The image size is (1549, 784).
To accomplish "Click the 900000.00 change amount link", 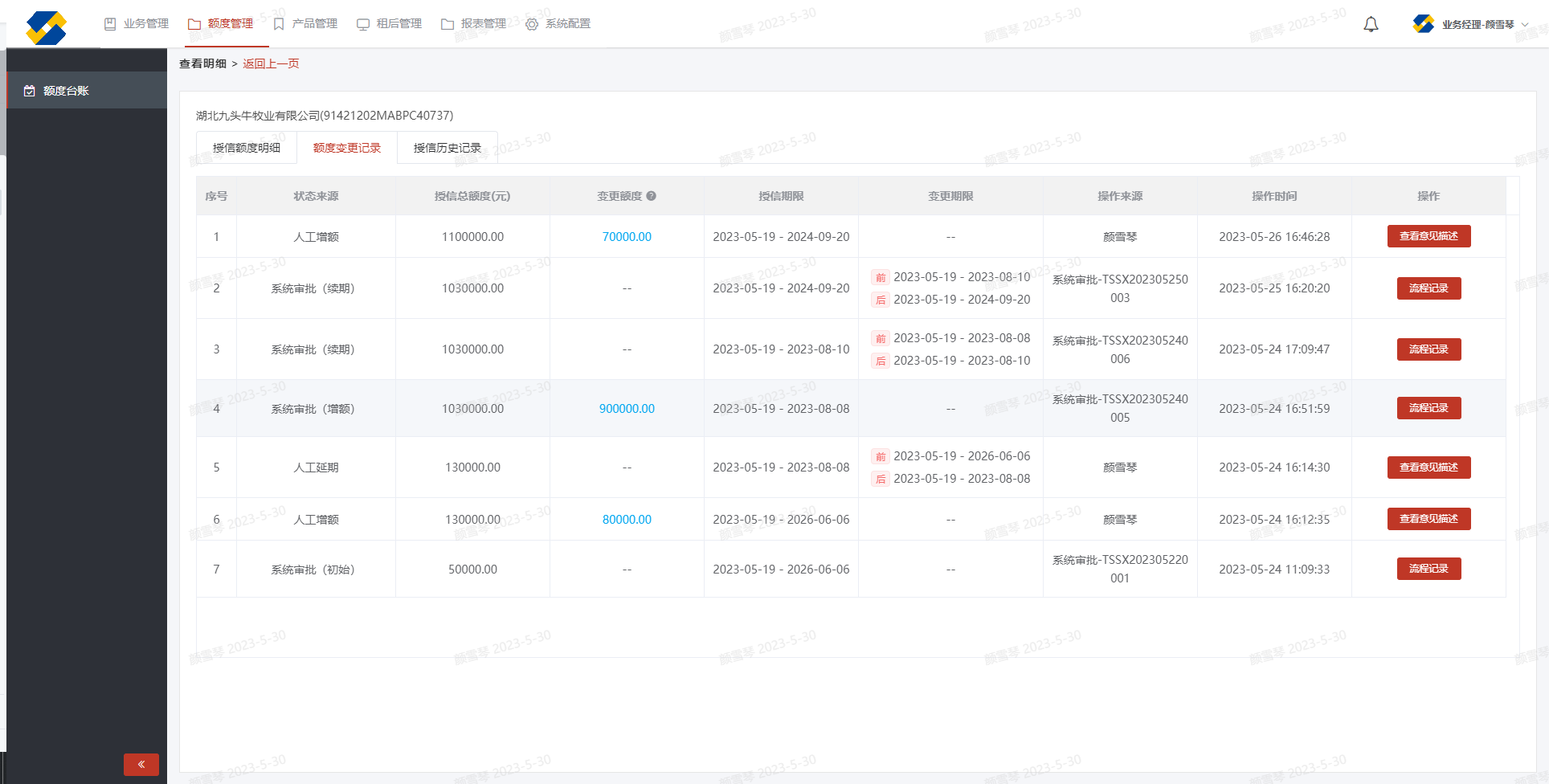I will [627, 409].
